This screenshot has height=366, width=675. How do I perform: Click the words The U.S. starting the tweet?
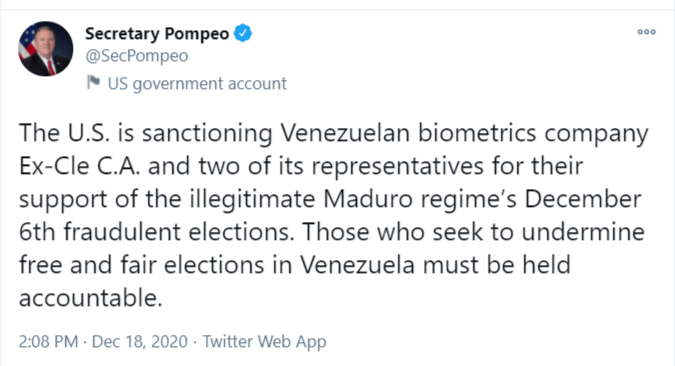click(64, 133)
